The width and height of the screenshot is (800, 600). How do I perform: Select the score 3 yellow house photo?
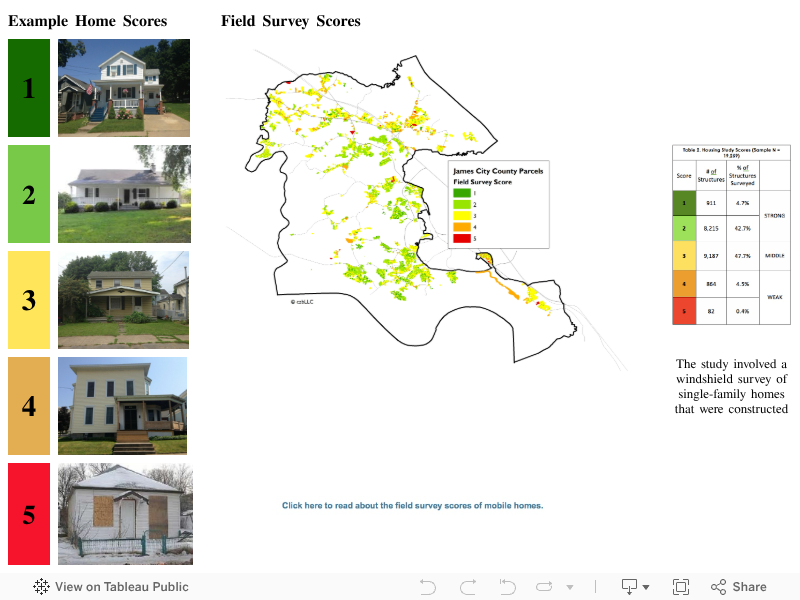click(x=124, y=300)
